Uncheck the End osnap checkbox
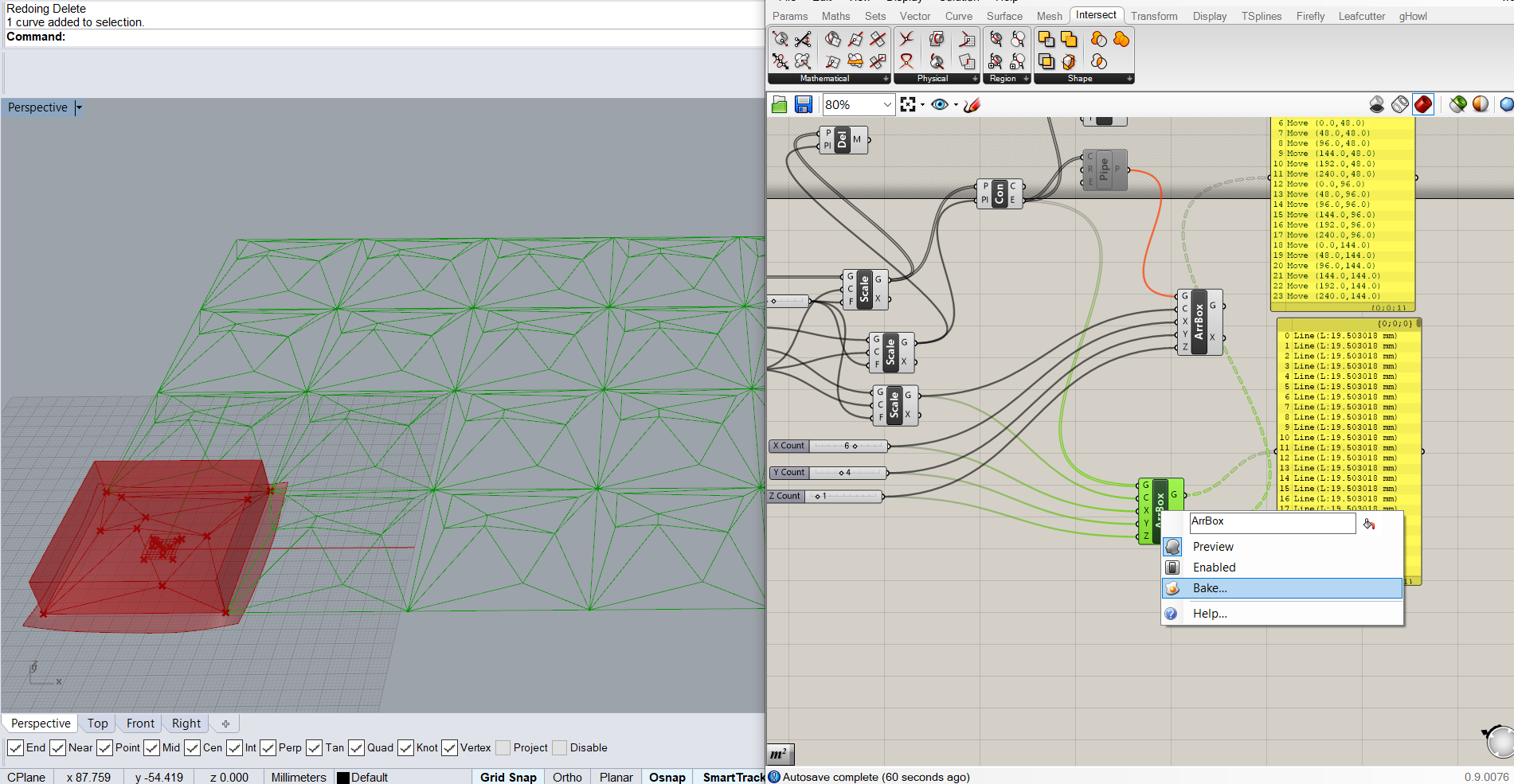This screenshot has height=784, width=1514. click(15, 748)
